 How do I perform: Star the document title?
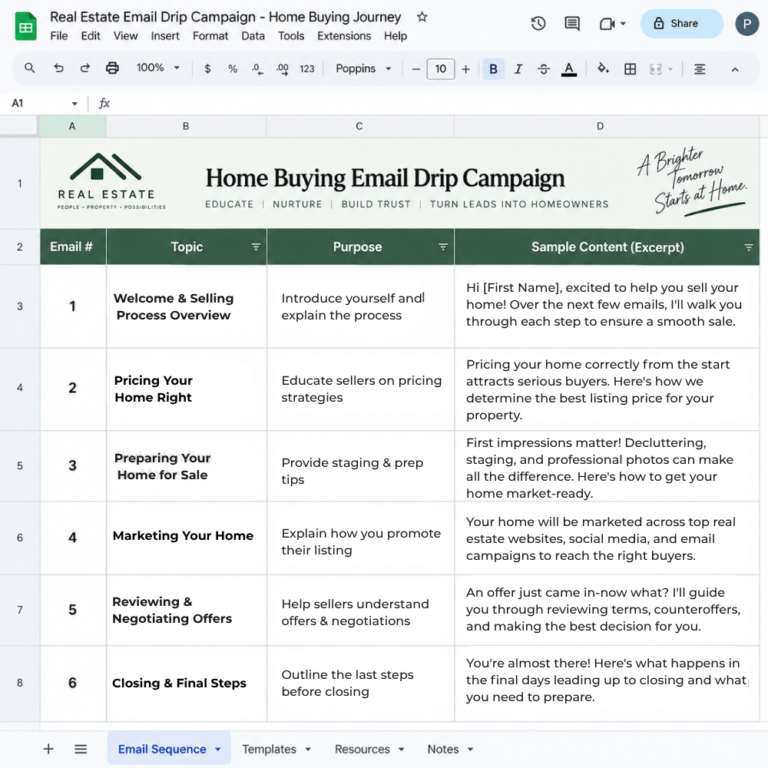pos(422,17)
